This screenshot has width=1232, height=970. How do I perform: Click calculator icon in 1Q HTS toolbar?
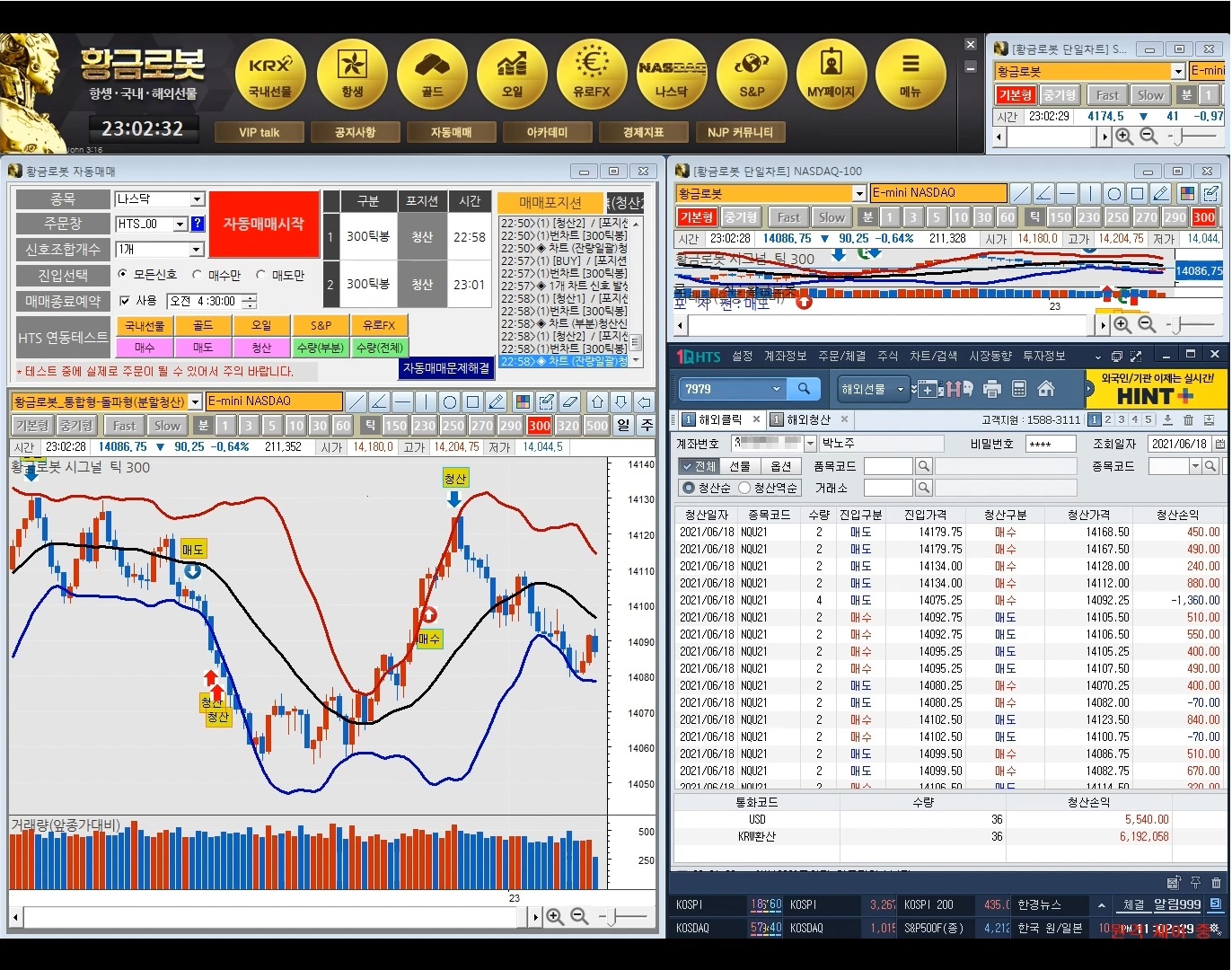(x=1019, y=389)
